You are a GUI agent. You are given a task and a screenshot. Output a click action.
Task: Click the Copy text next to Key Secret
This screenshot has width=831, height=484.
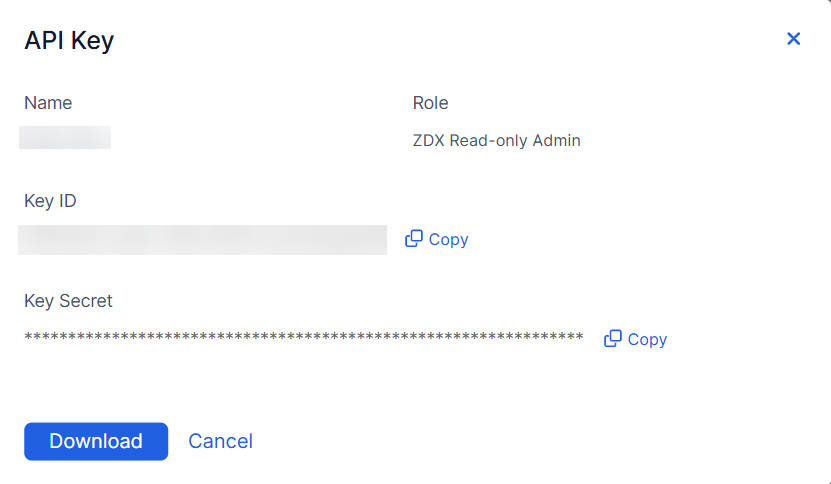(x=647, y=340)
